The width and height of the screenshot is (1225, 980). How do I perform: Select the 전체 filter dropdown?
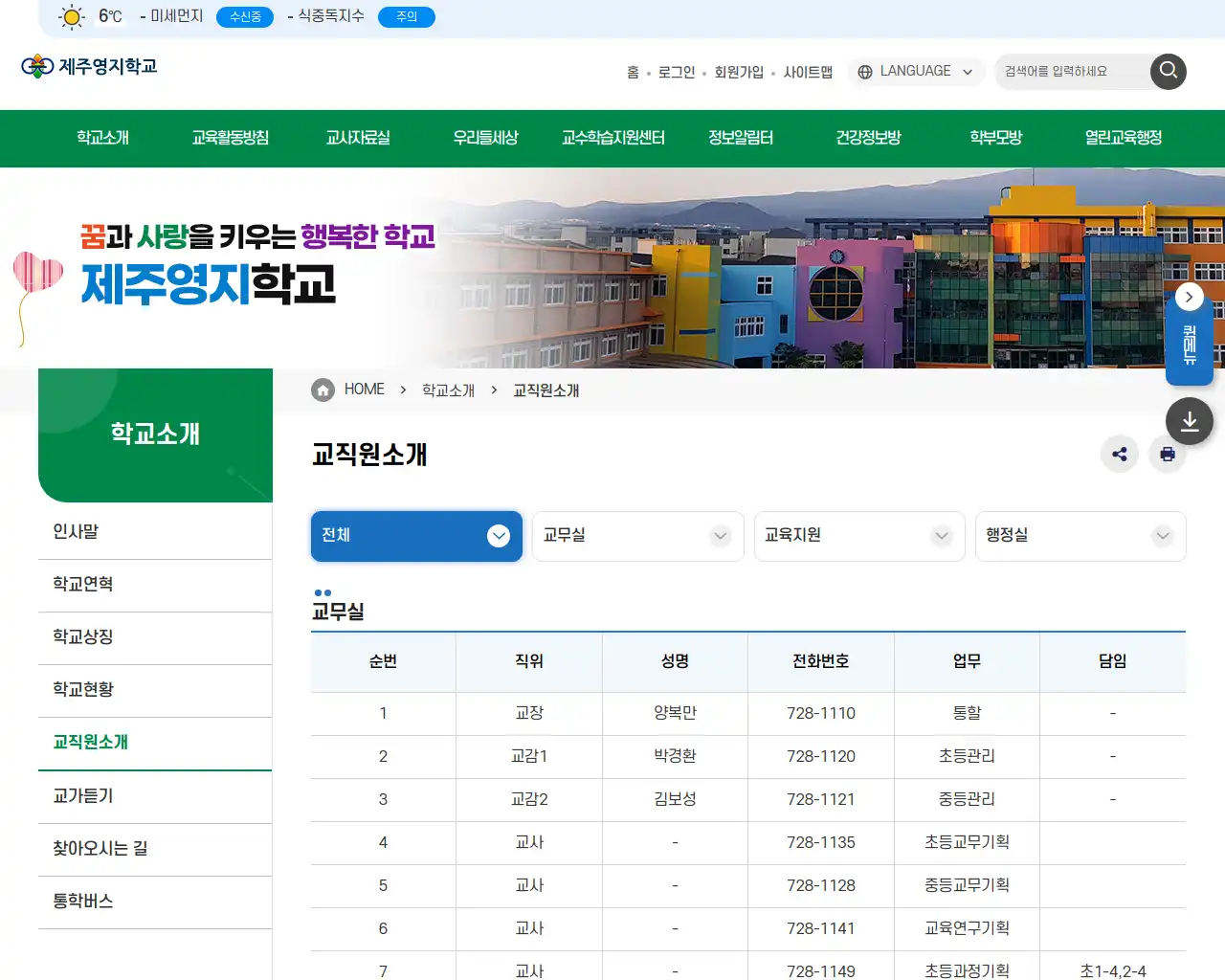(x=416, y=536)
